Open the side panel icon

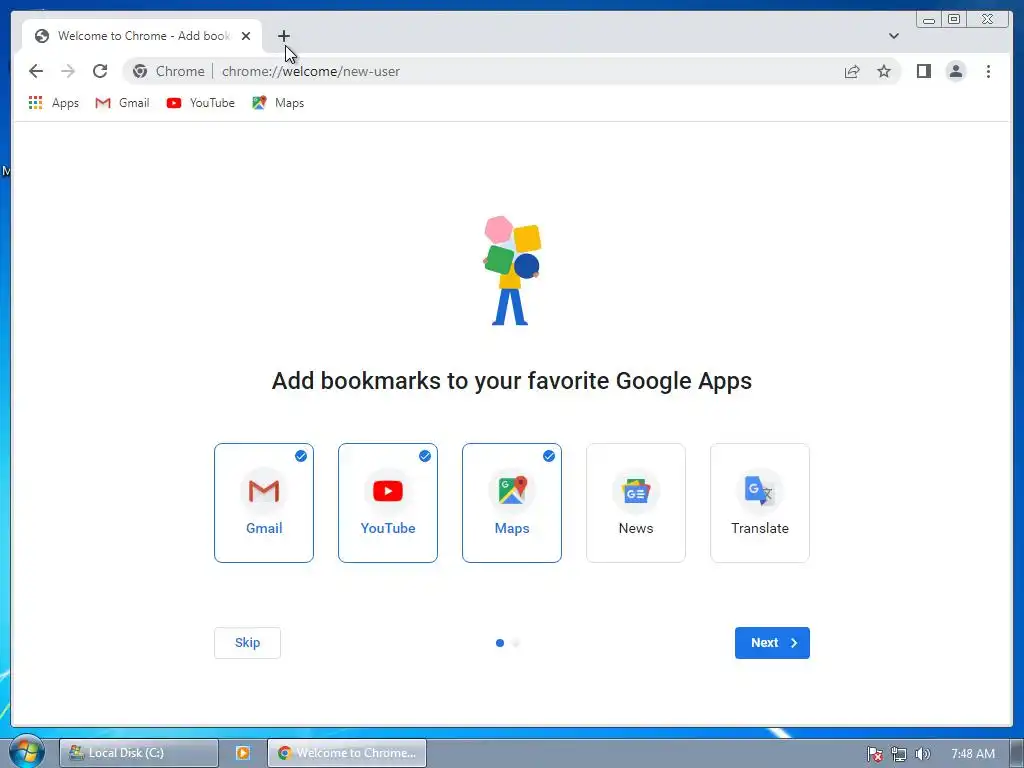[923, 71]
